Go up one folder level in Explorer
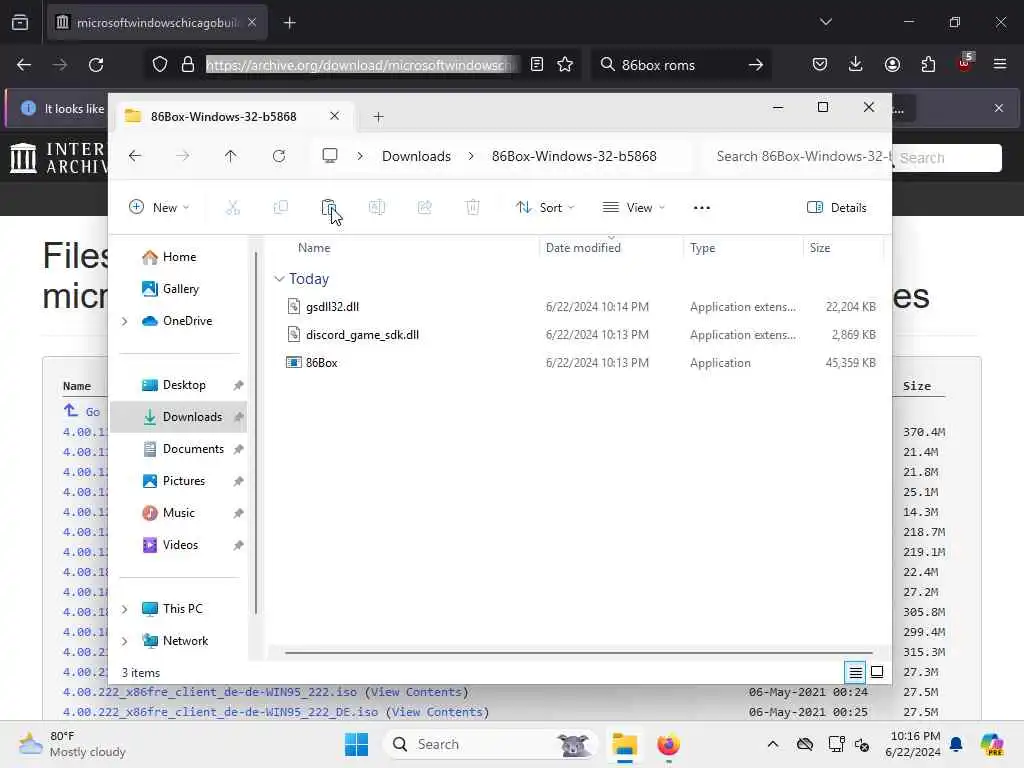1024x768 pixels. click(231, 156)
